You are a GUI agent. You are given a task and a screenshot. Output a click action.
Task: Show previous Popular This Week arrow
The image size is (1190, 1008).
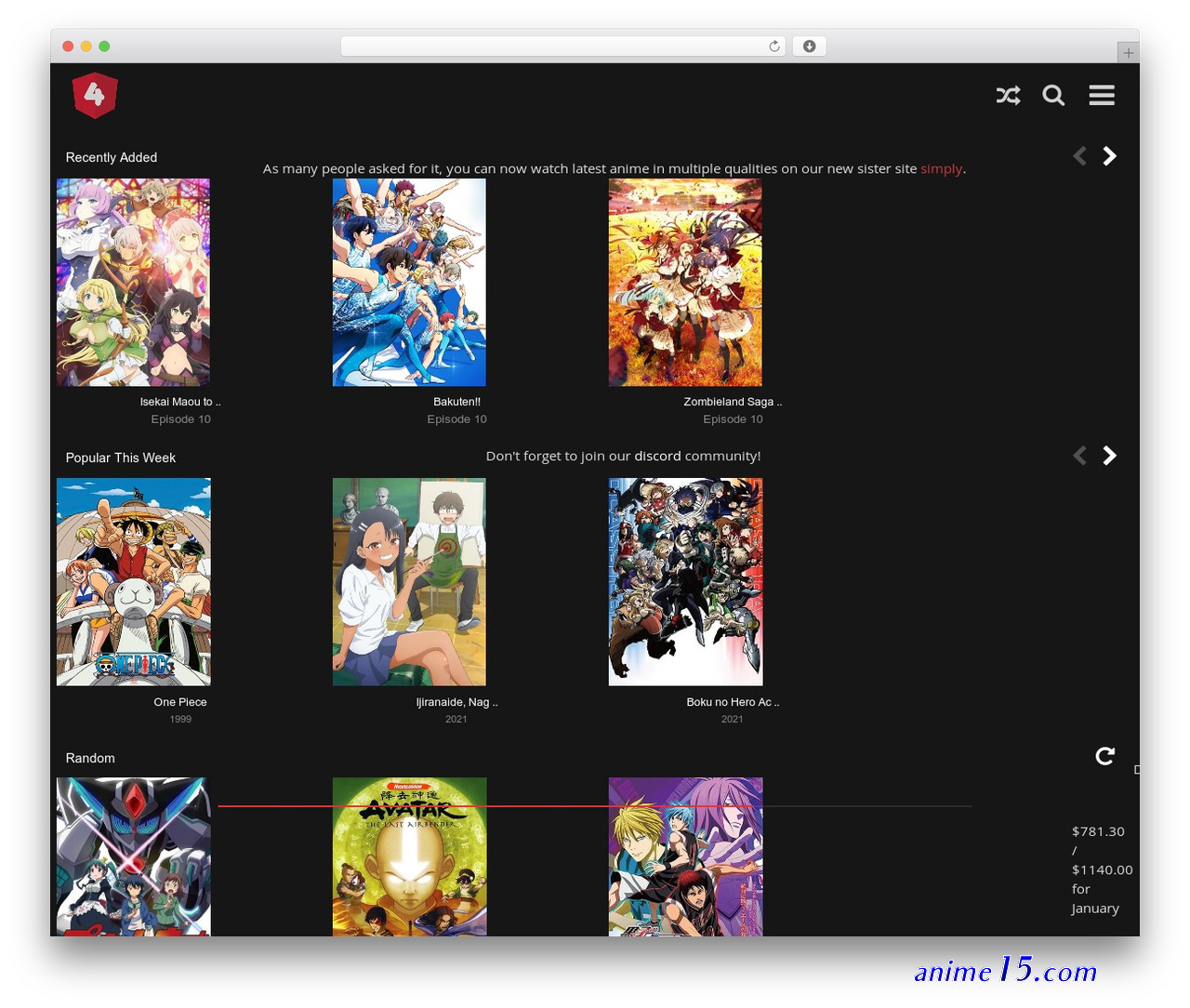[1079, 456]
